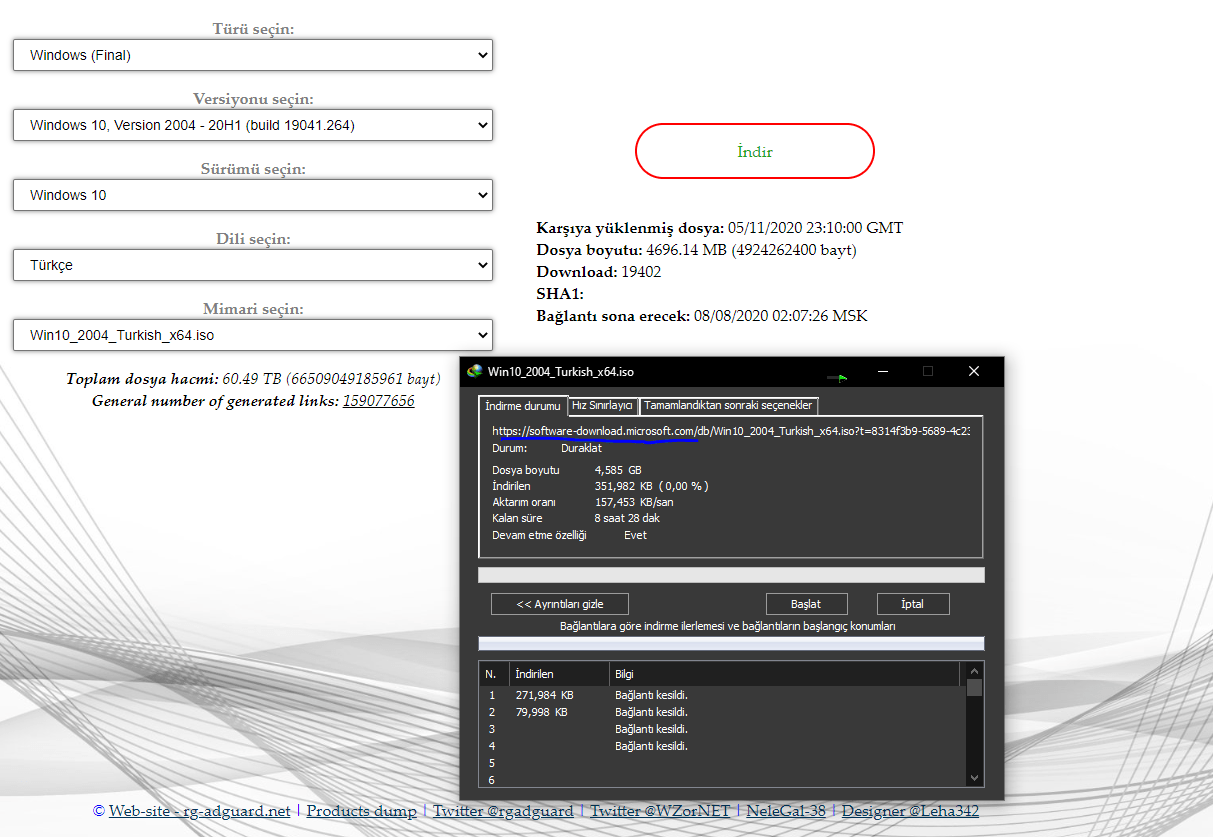Click the 'İptal' cancel button
The height and width of the screenshot is (837, 1213).
point(912,604)
